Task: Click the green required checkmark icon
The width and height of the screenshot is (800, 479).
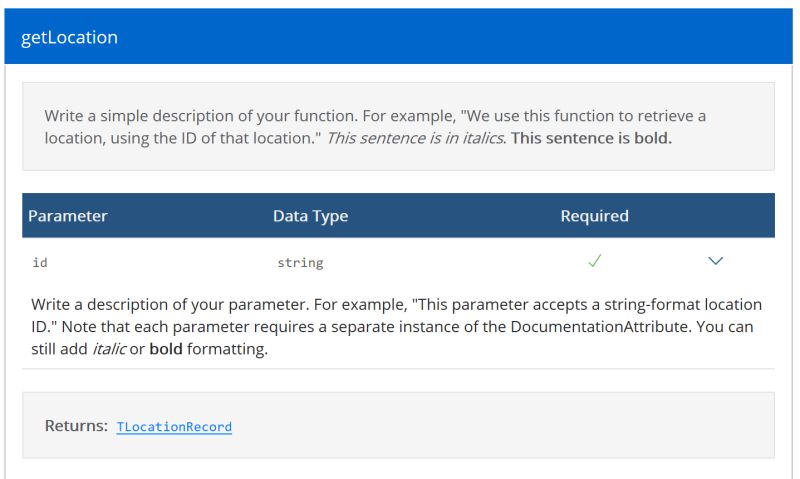Action: tap(594, 261)
